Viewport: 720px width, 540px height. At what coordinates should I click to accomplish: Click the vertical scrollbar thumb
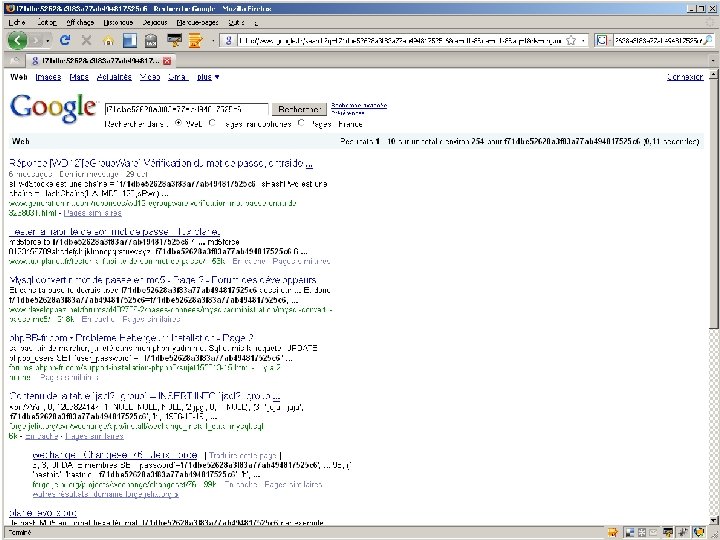(713, 203)
